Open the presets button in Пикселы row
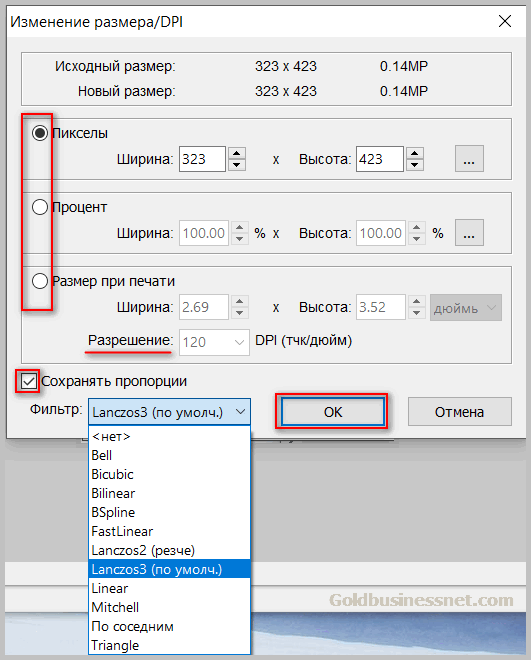Image resolution: width=531 pixels, height=660 pixels. tap(469, 159)
